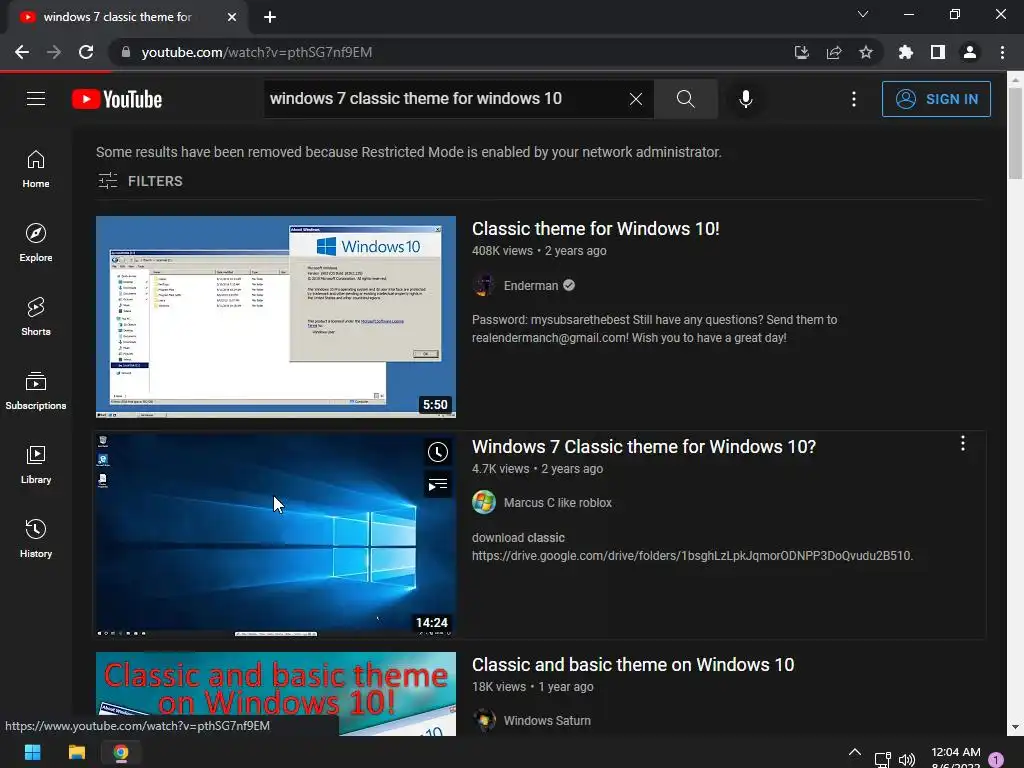
Task: Click '4.7K views' text under Marcus video
Action: point(500,469)
